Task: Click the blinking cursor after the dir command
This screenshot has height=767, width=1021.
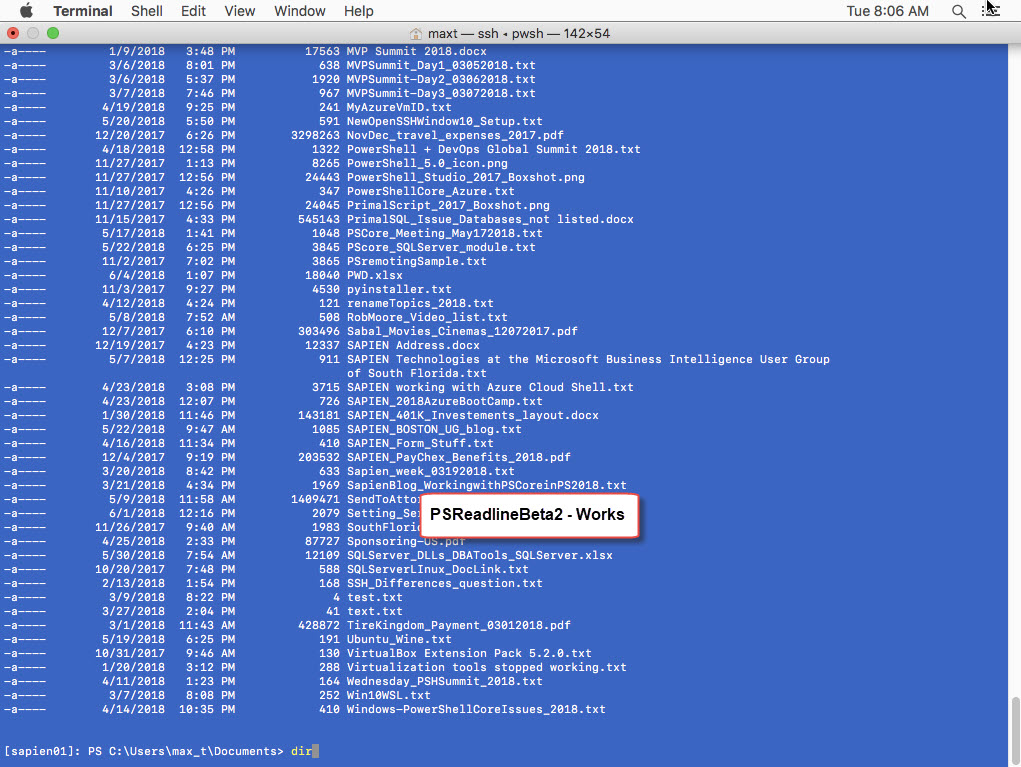Action: [315, 751]
